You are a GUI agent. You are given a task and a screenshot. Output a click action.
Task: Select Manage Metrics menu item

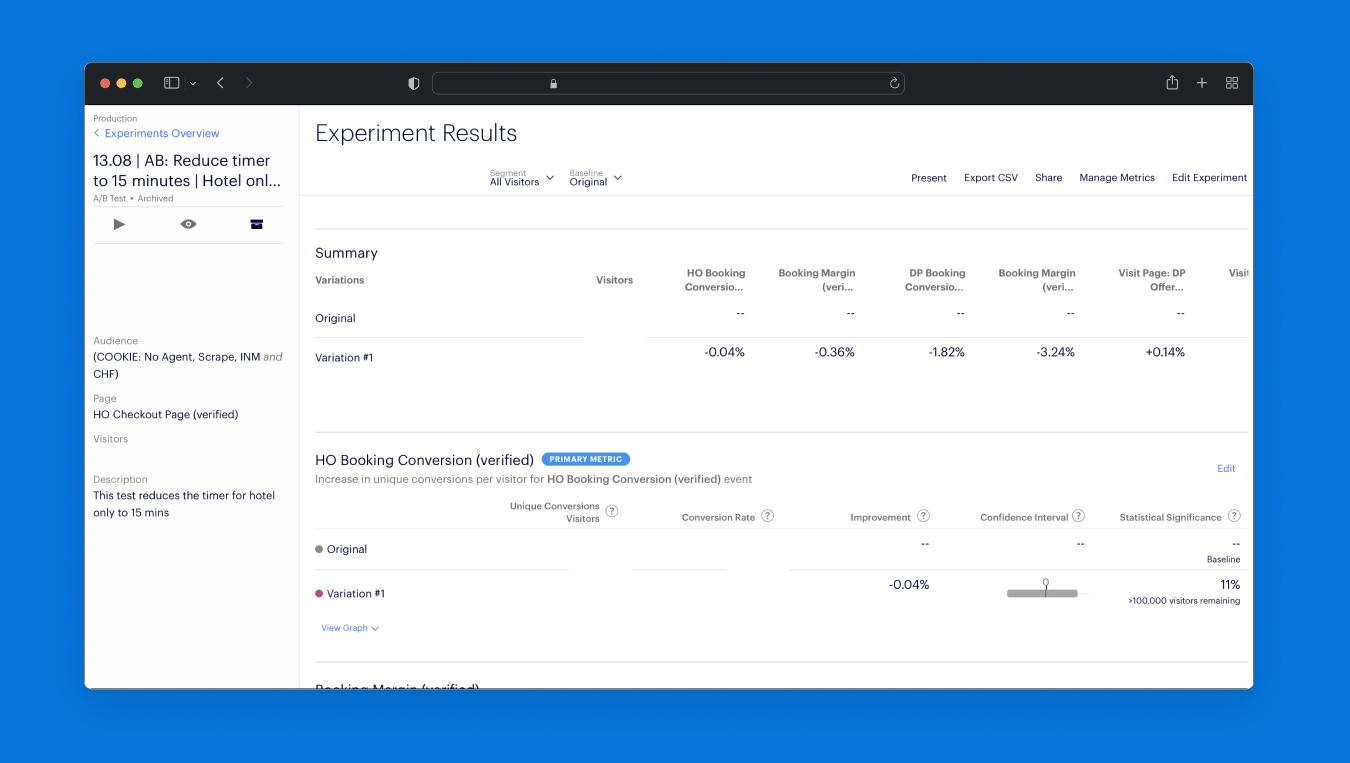coord(1117,178)
